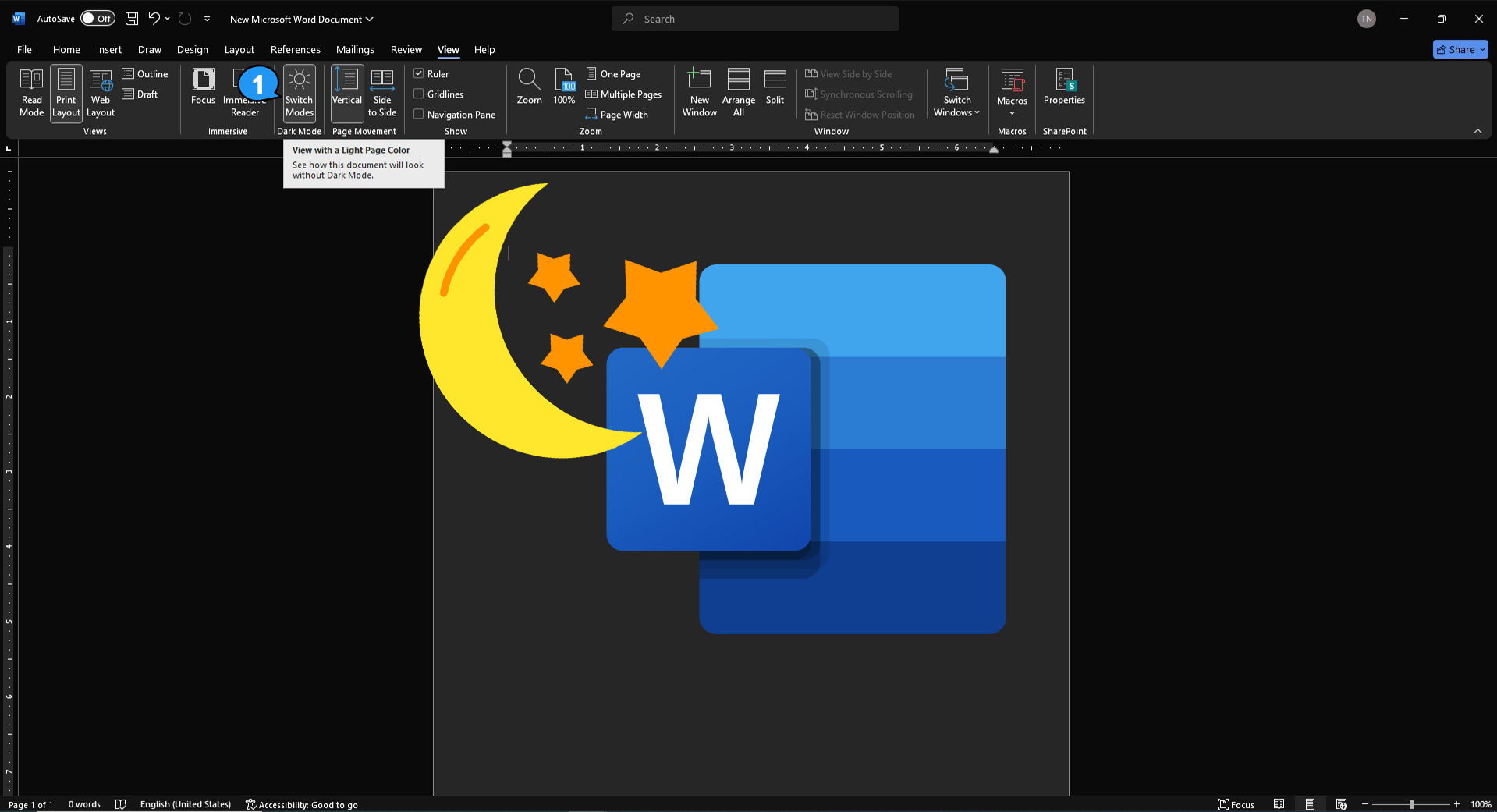Enter Focus mode from the ribbon
Image resolution: width=1497 pixels, height=812 pixels.
(x=203, y=87)
